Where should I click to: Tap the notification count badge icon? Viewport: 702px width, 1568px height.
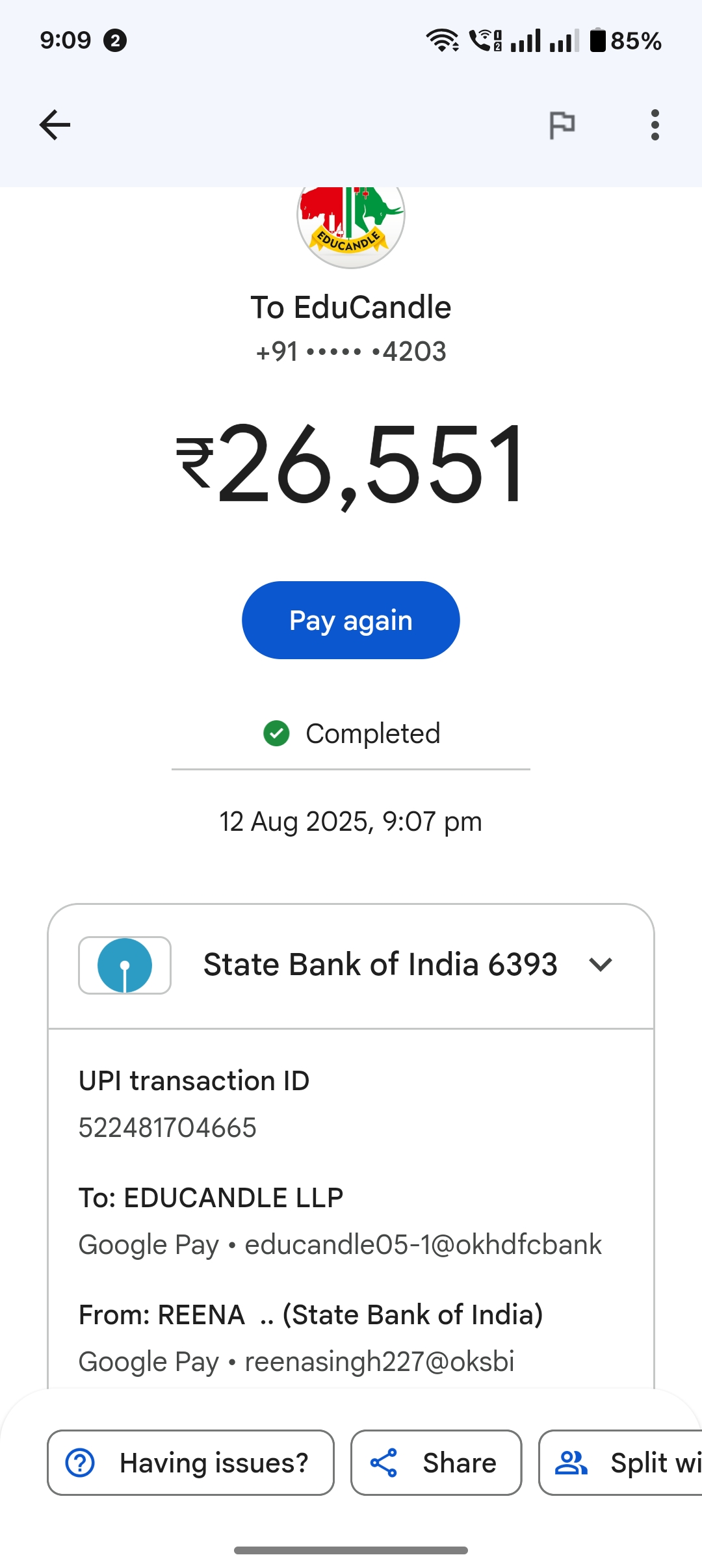tap(115, 41)
